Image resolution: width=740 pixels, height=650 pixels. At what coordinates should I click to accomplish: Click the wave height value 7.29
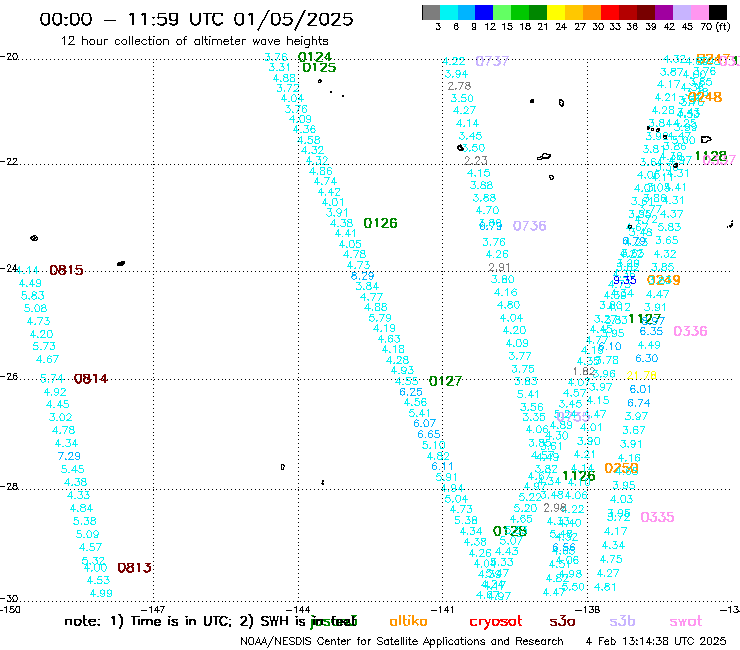[69, 456]
